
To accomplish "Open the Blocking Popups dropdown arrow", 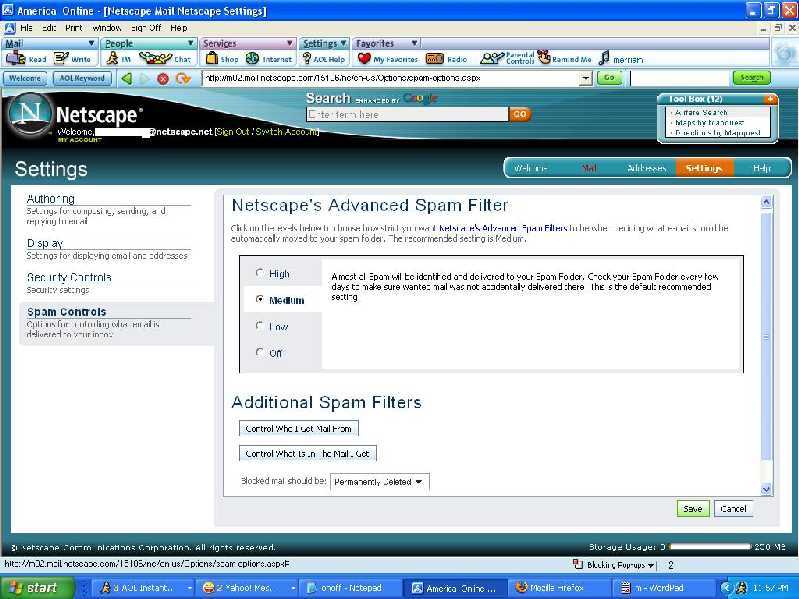I will [x=651, y=565].
